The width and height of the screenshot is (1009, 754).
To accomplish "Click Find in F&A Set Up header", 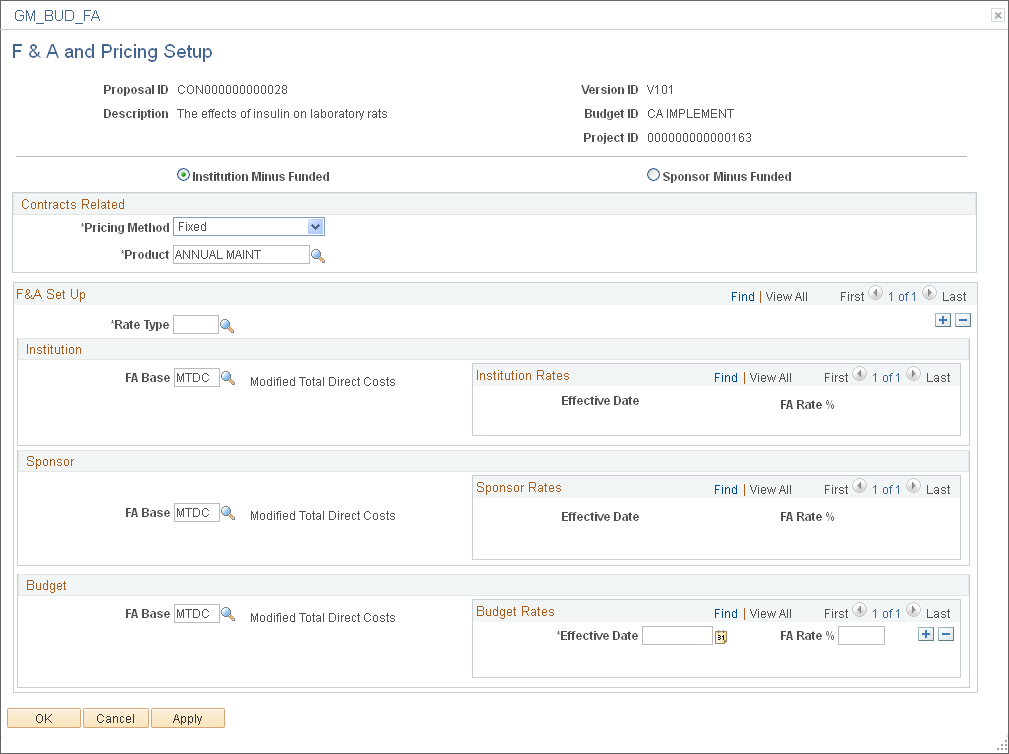I will tap(743, 297).
